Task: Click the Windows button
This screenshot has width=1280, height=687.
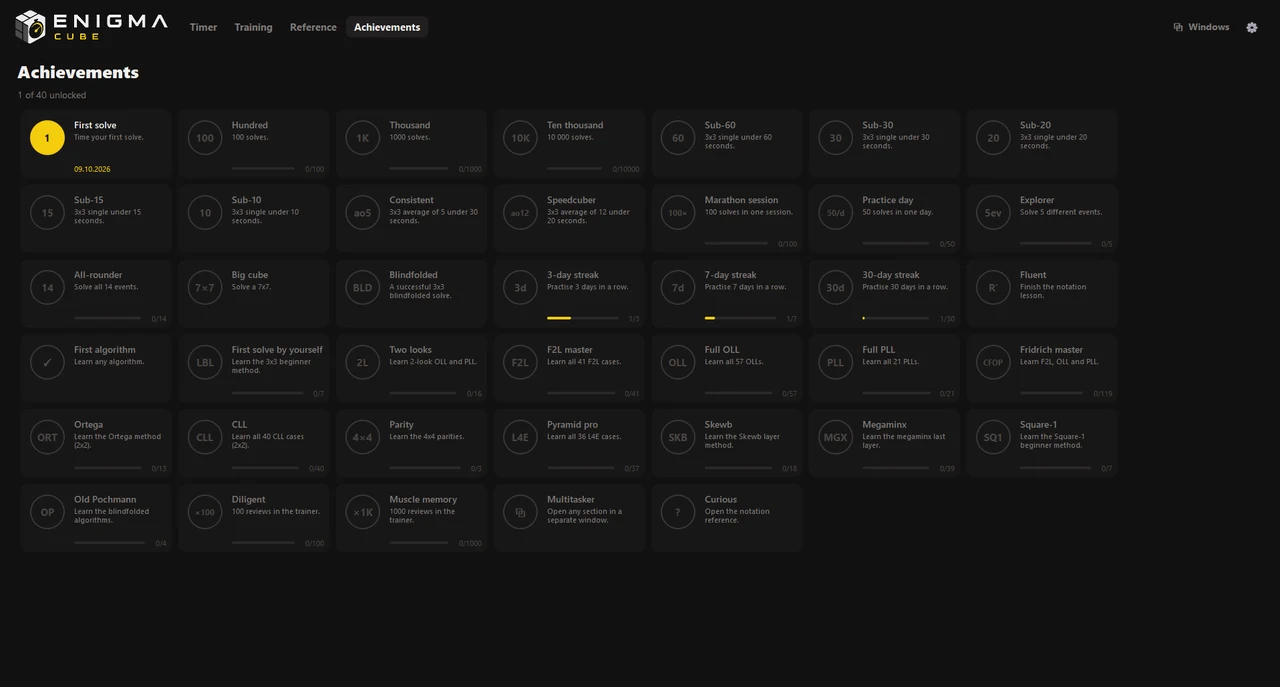Action: click(x=1201, y=27)
